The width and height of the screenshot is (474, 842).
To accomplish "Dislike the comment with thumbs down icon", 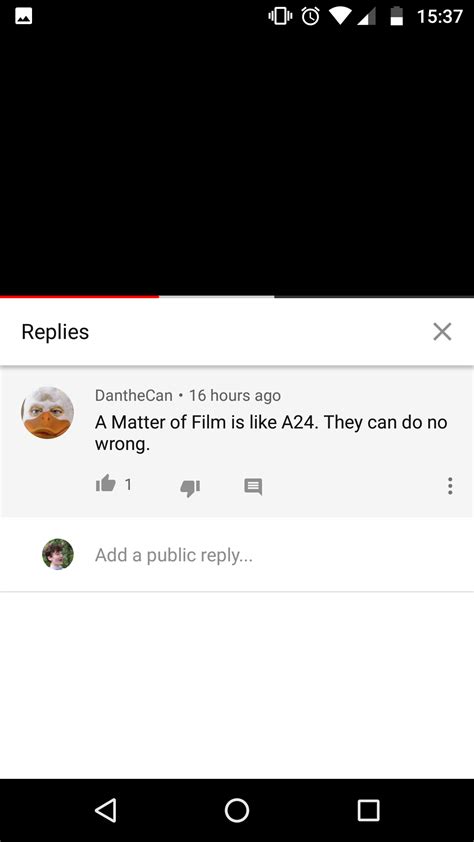I will (x=190, y=488).
